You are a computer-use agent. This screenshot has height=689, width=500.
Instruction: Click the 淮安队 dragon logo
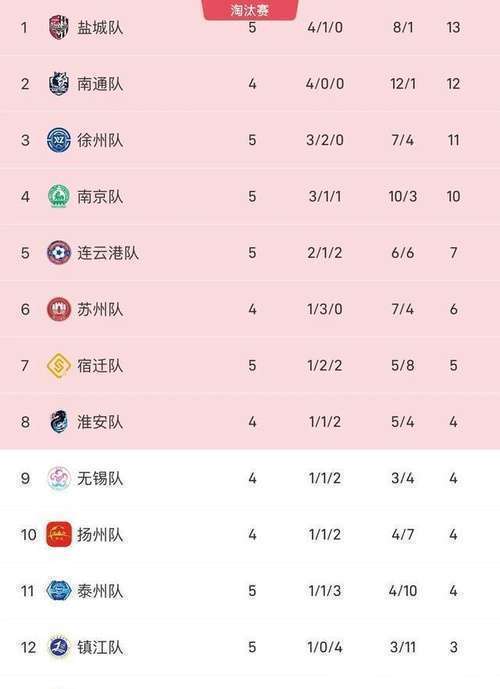point(59,422)
